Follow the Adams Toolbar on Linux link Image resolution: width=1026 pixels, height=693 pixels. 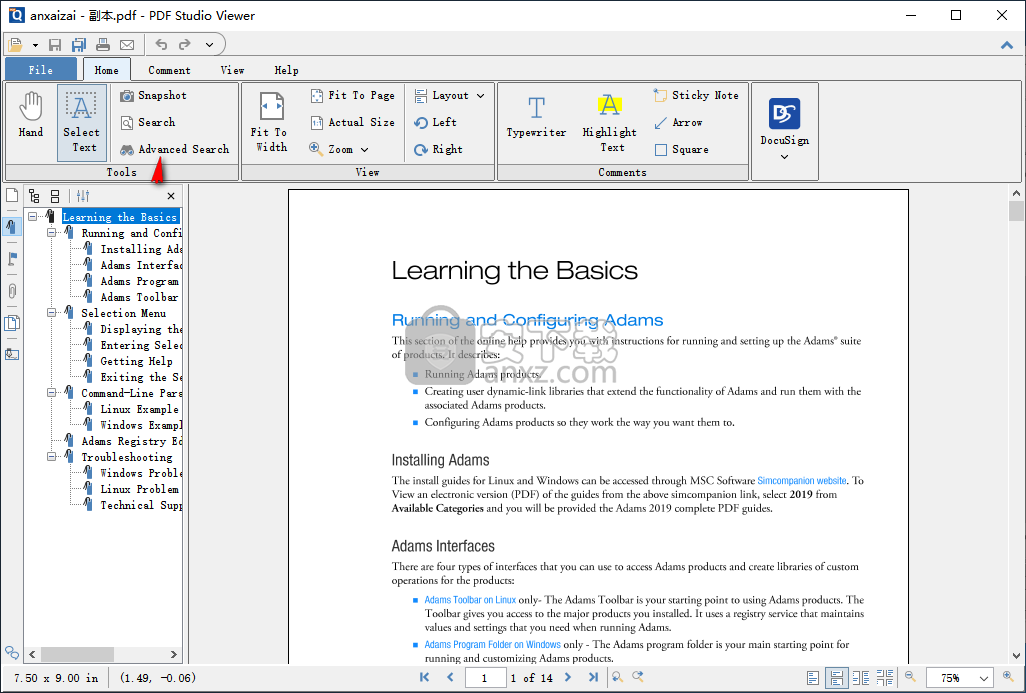tap(470, 599)
